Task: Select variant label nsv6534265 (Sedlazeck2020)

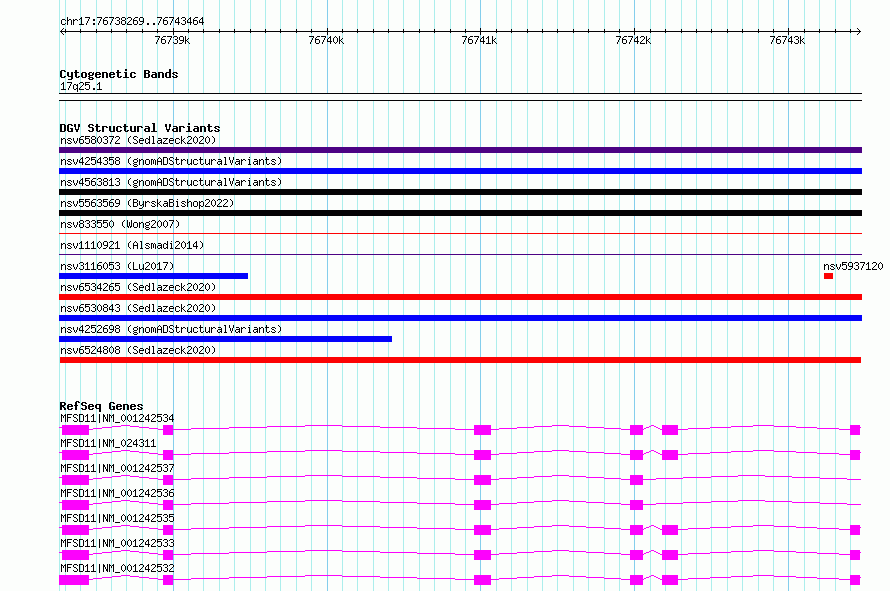Action: 138,287
